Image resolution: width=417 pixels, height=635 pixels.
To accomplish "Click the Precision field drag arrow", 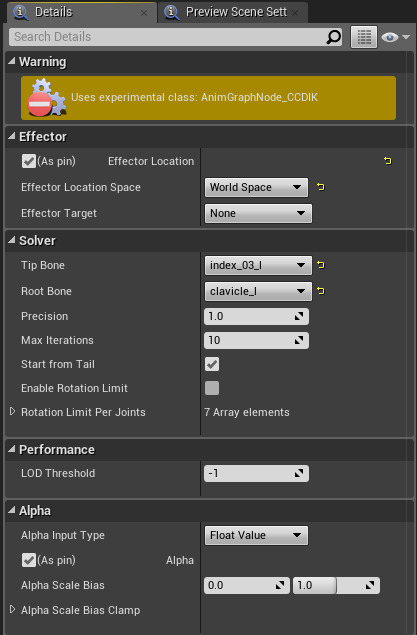I will pyautogui.click(x=299, y=316).
